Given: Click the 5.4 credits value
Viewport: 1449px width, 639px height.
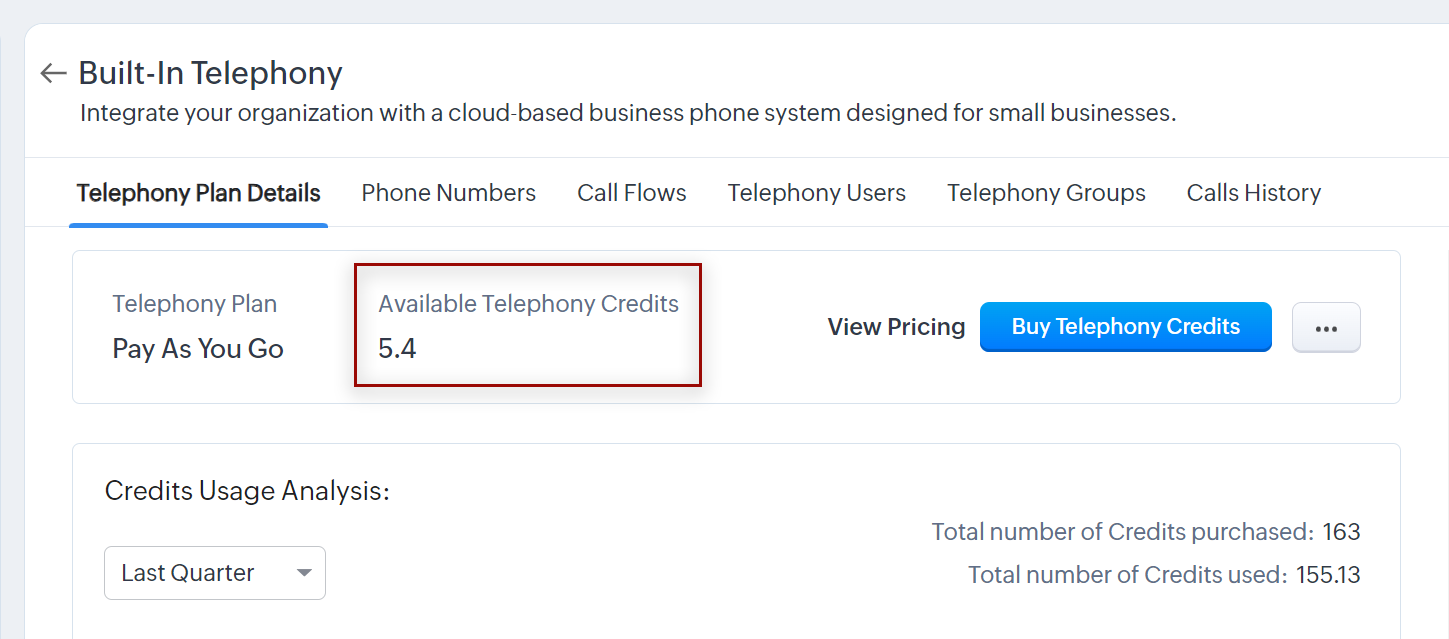Looking at the screenshot, I should pos(397,349).
